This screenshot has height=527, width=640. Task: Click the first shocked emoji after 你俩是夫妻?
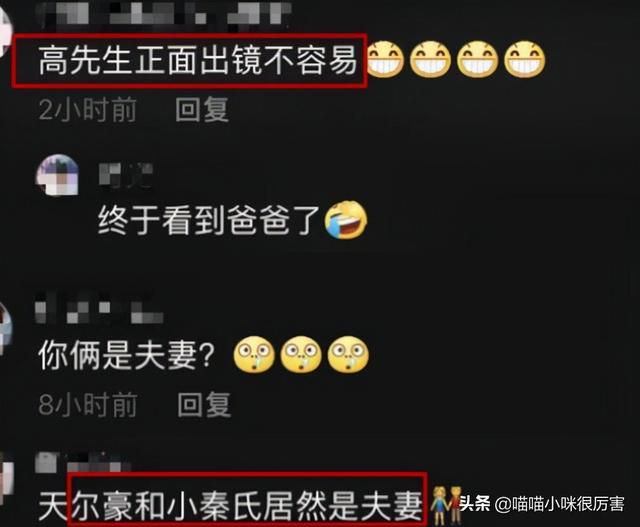point(254,354)
